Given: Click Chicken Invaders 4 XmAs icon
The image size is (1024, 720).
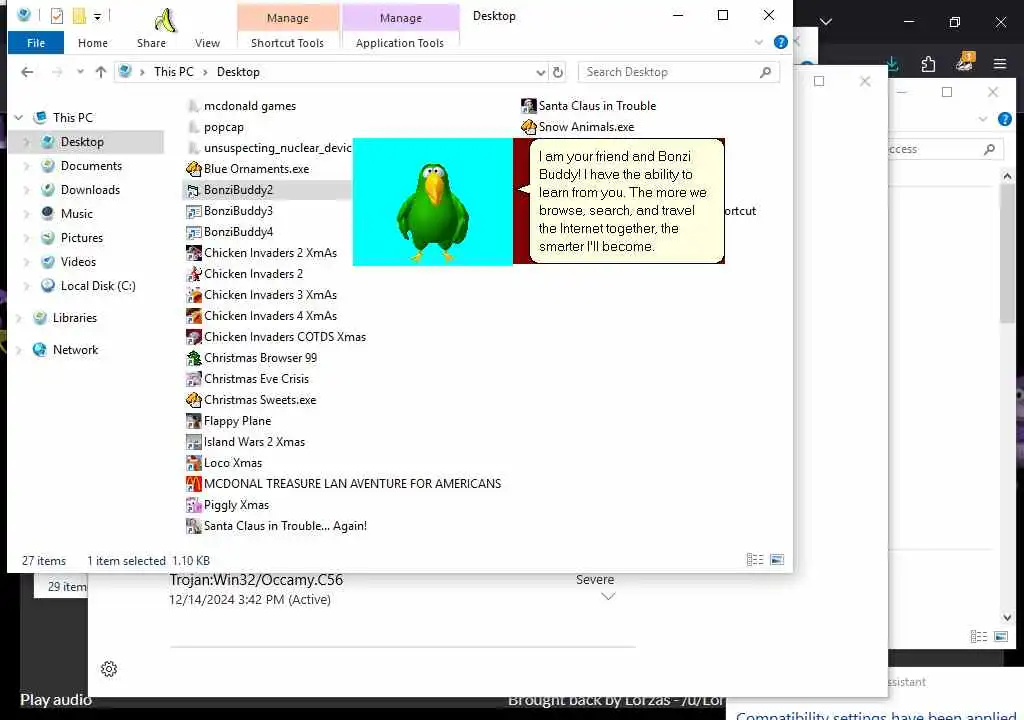Looking at the screenshot, I should pyautogui.click(x=193, y=316).
